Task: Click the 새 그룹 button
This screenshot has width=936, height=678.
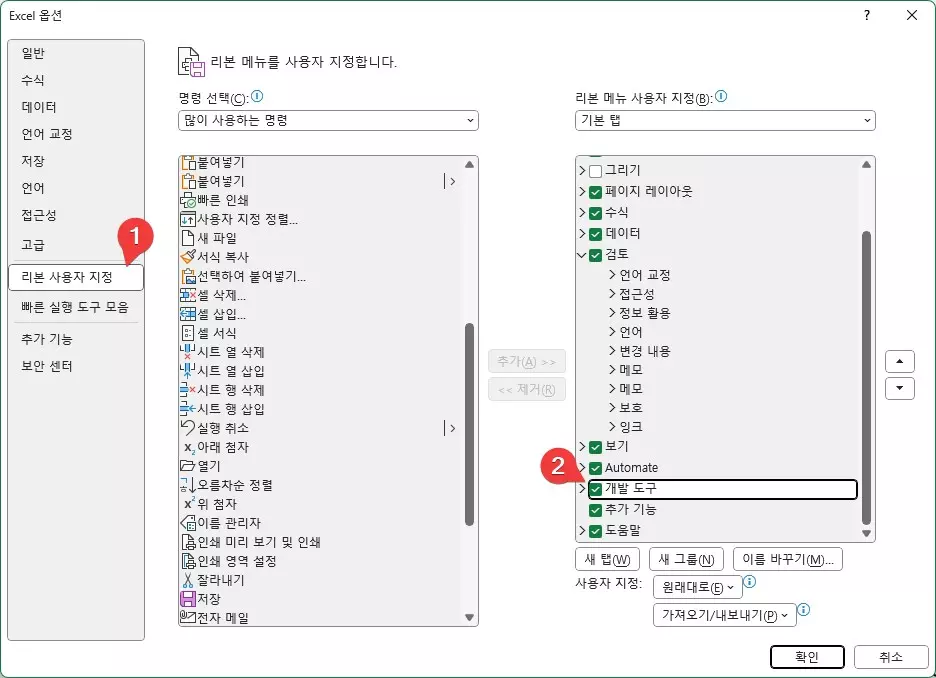Action: (686, 559)
